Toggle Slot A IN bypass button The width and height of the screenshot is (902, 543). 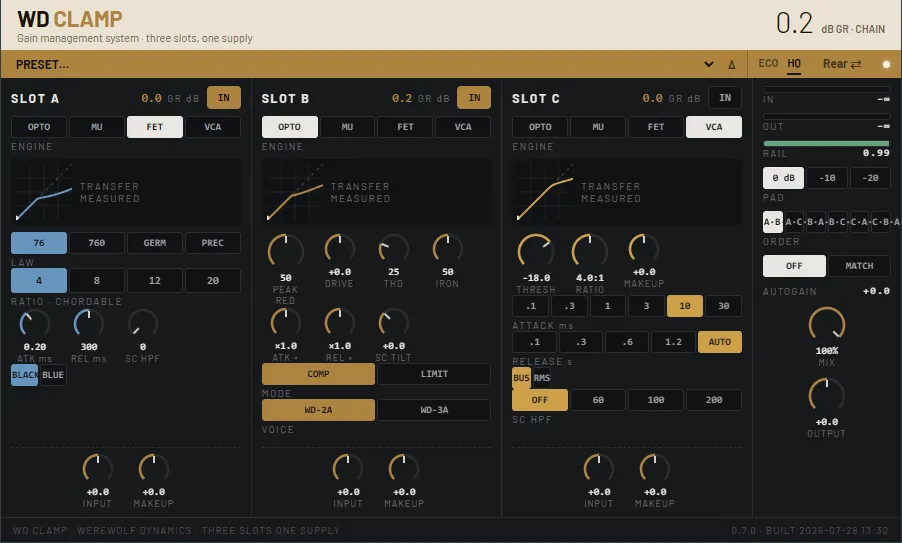click(224, 98)
